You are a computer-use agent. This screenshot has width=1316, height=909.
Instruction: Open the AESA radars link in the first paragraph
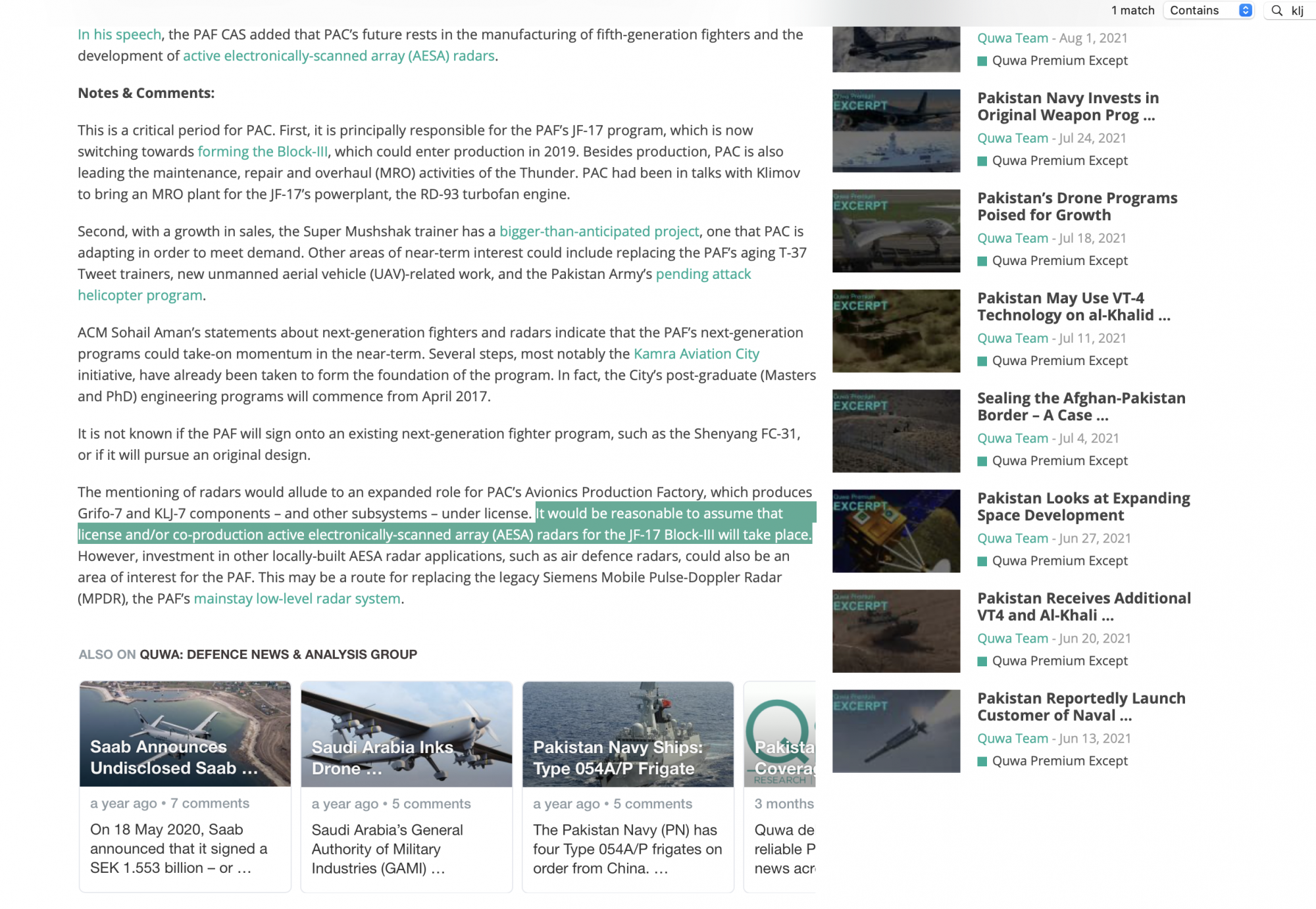pos(339,56)
